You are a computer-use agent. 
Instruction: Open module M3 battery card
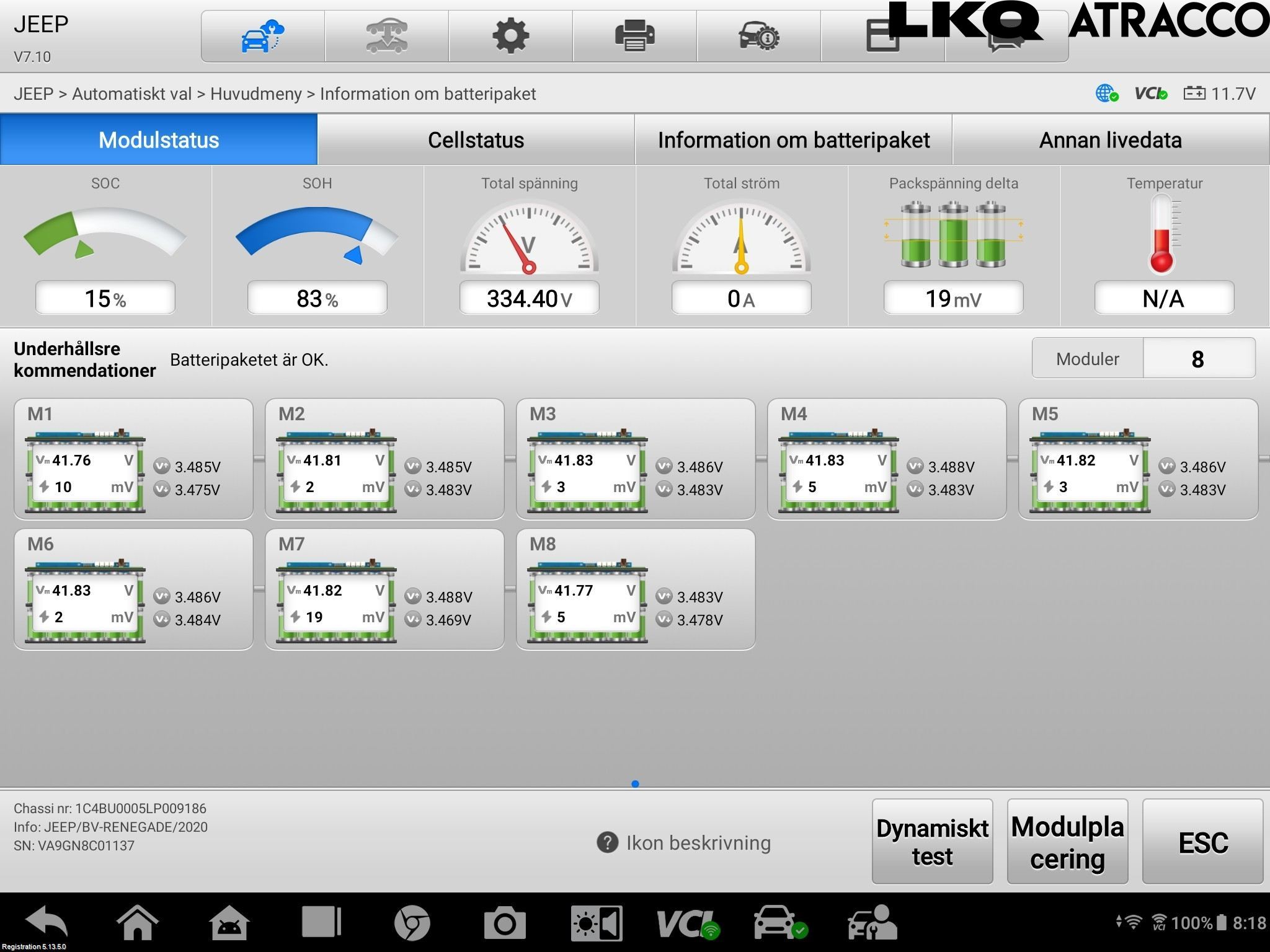636,459
